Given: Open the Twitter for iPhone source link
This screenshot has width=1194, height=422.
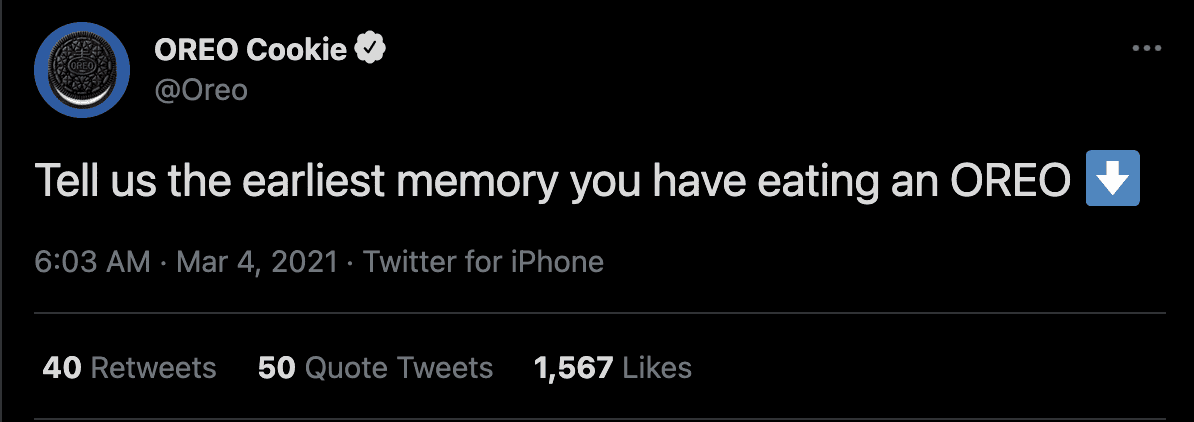Looking at the screenshot, I should pyautogui.click(x=483, y=262).
